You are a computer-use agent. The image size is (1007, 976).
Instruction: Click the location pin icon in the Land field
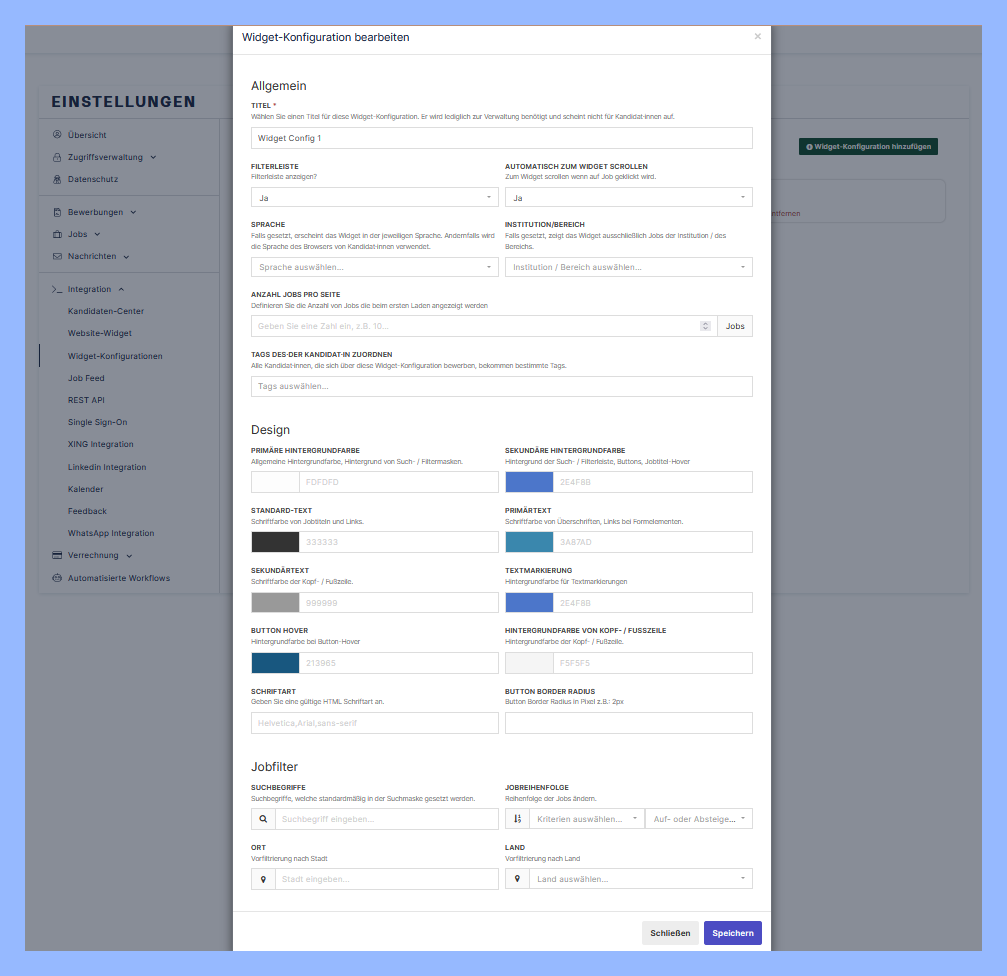click(516, 878)
